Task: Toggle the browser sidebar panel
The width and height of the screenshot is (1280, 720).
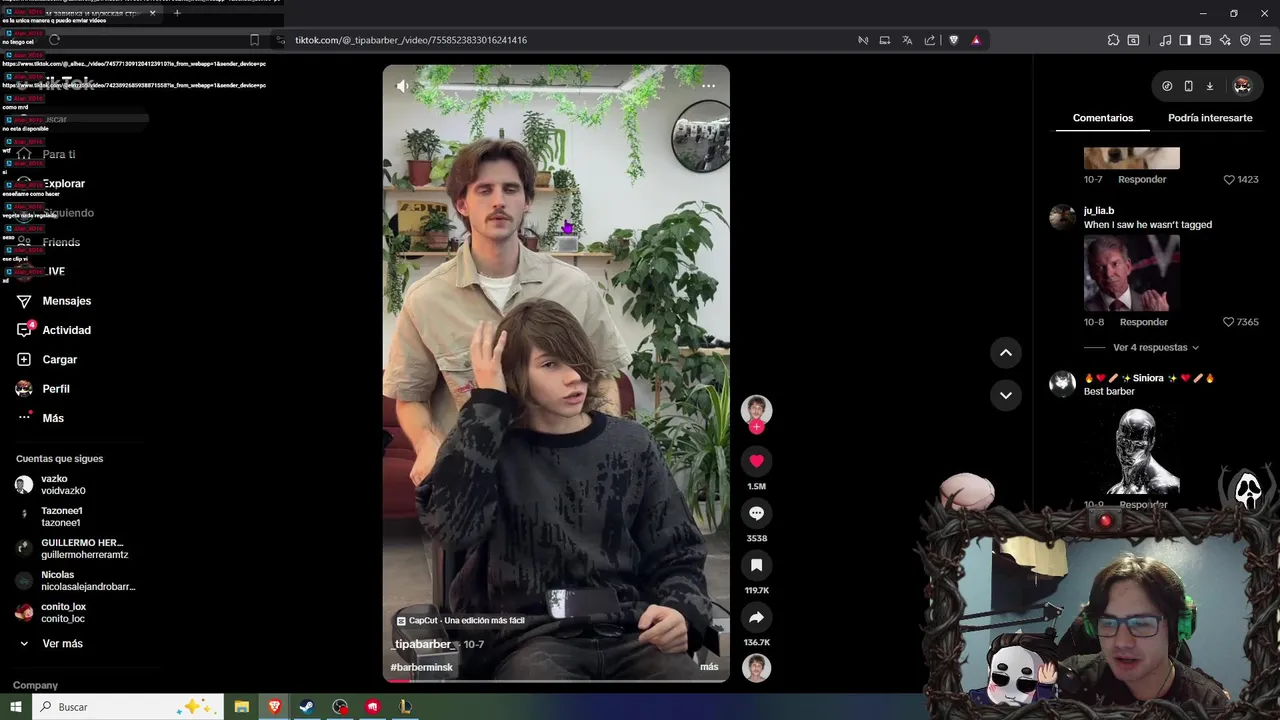Action: [x=1185, y=40]
